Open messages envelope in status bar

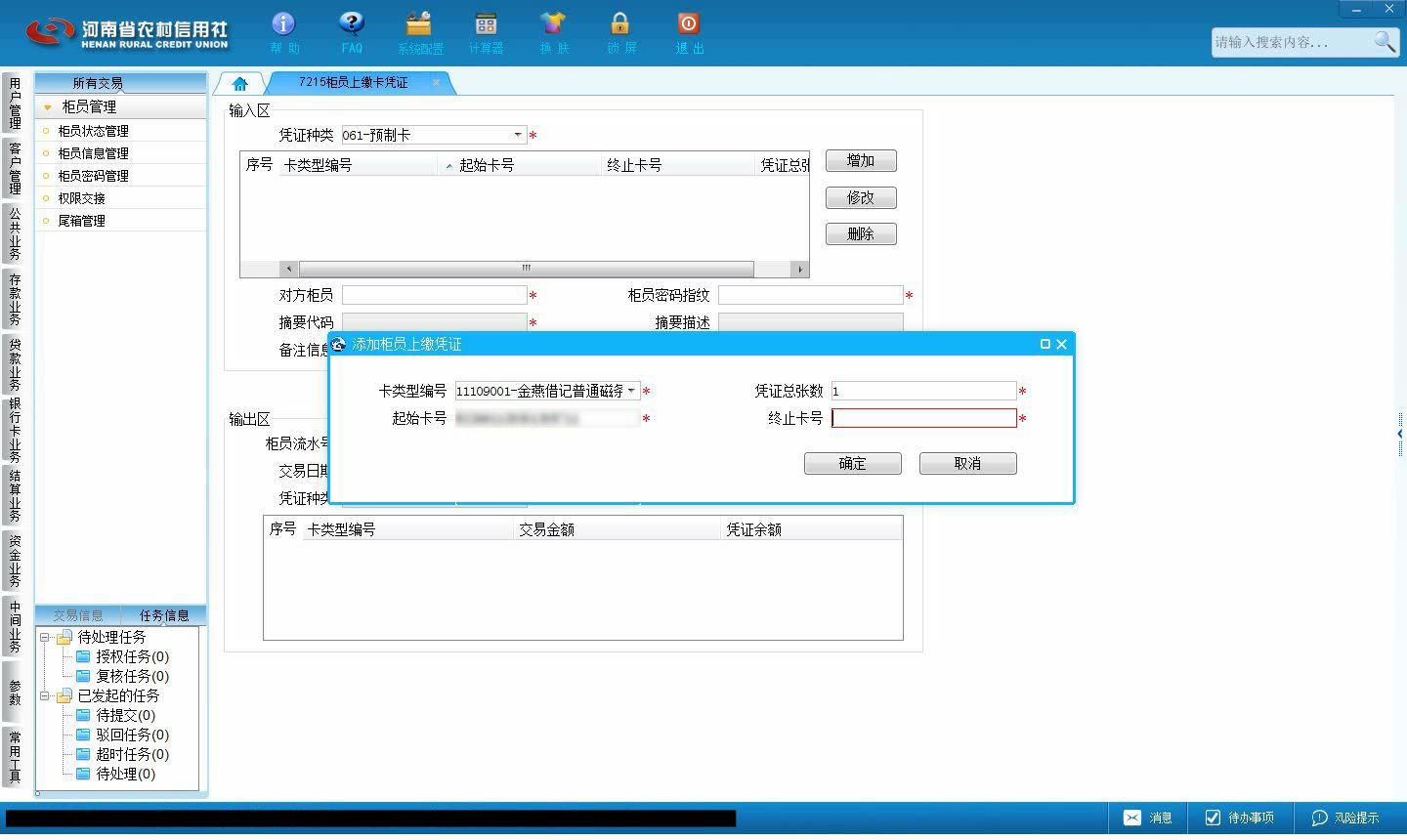pyautogui.click(x=1132, y=818)
